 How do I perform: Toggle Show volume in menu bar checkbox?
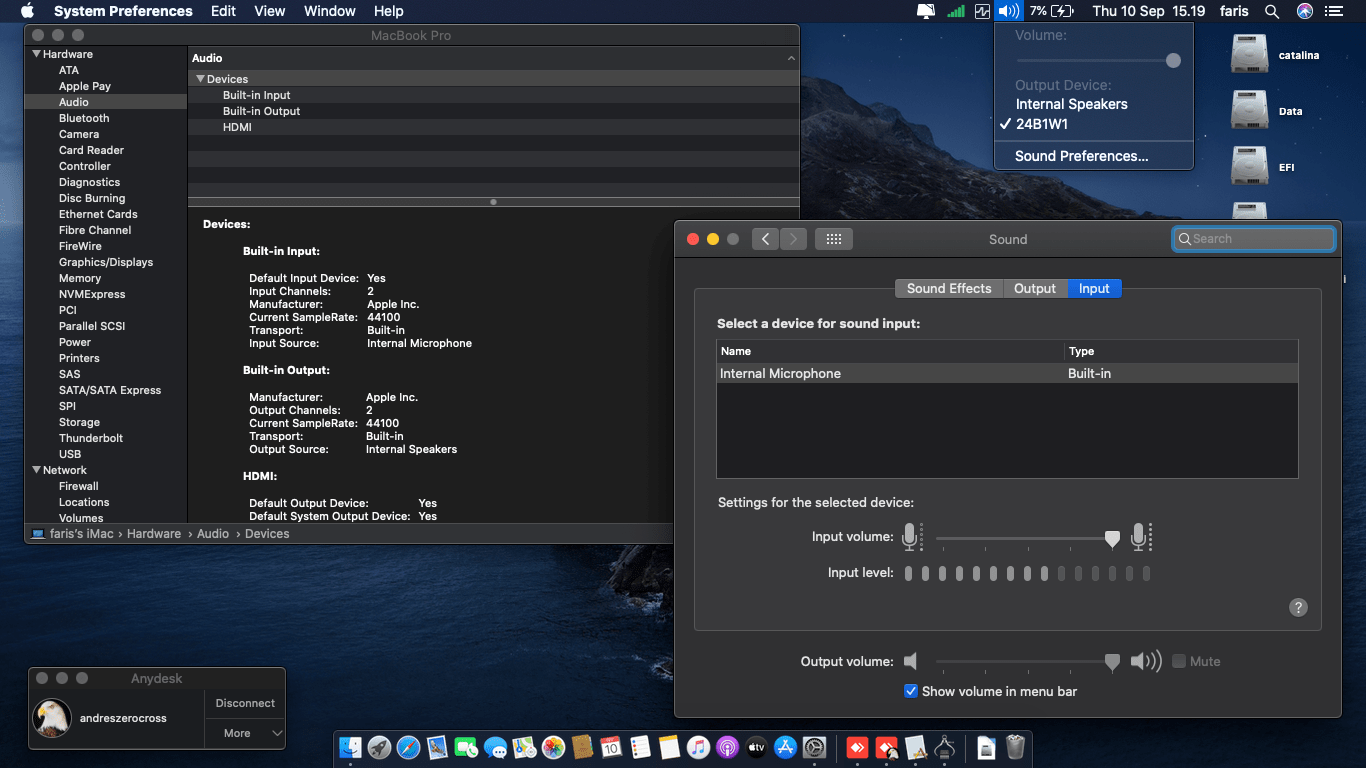click(911, 691)
